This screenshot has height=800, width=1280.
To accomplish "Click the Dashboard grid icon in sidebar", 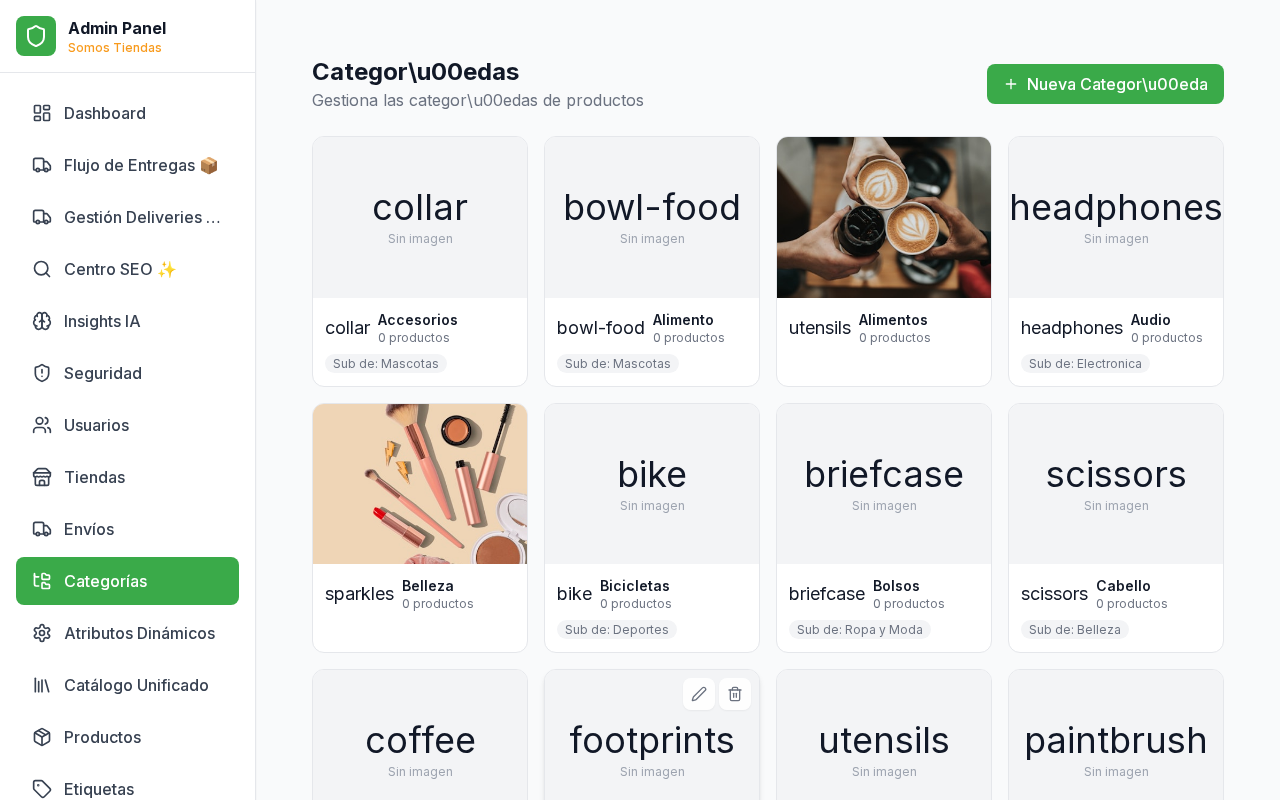I will [x=42, y=113].
